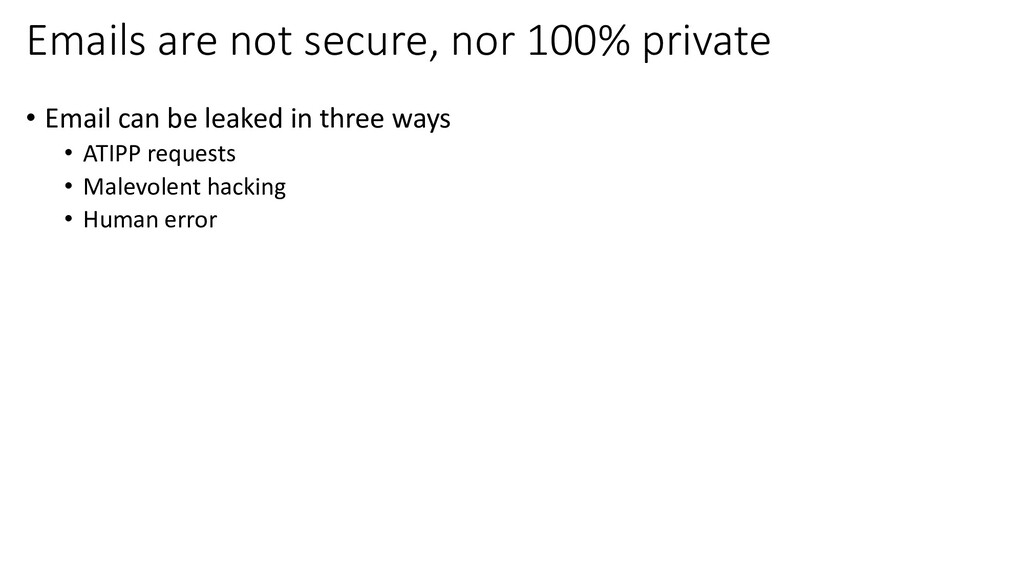
Task: Click the bullet marker before "Human error"
Action: (x=69, y=219)
